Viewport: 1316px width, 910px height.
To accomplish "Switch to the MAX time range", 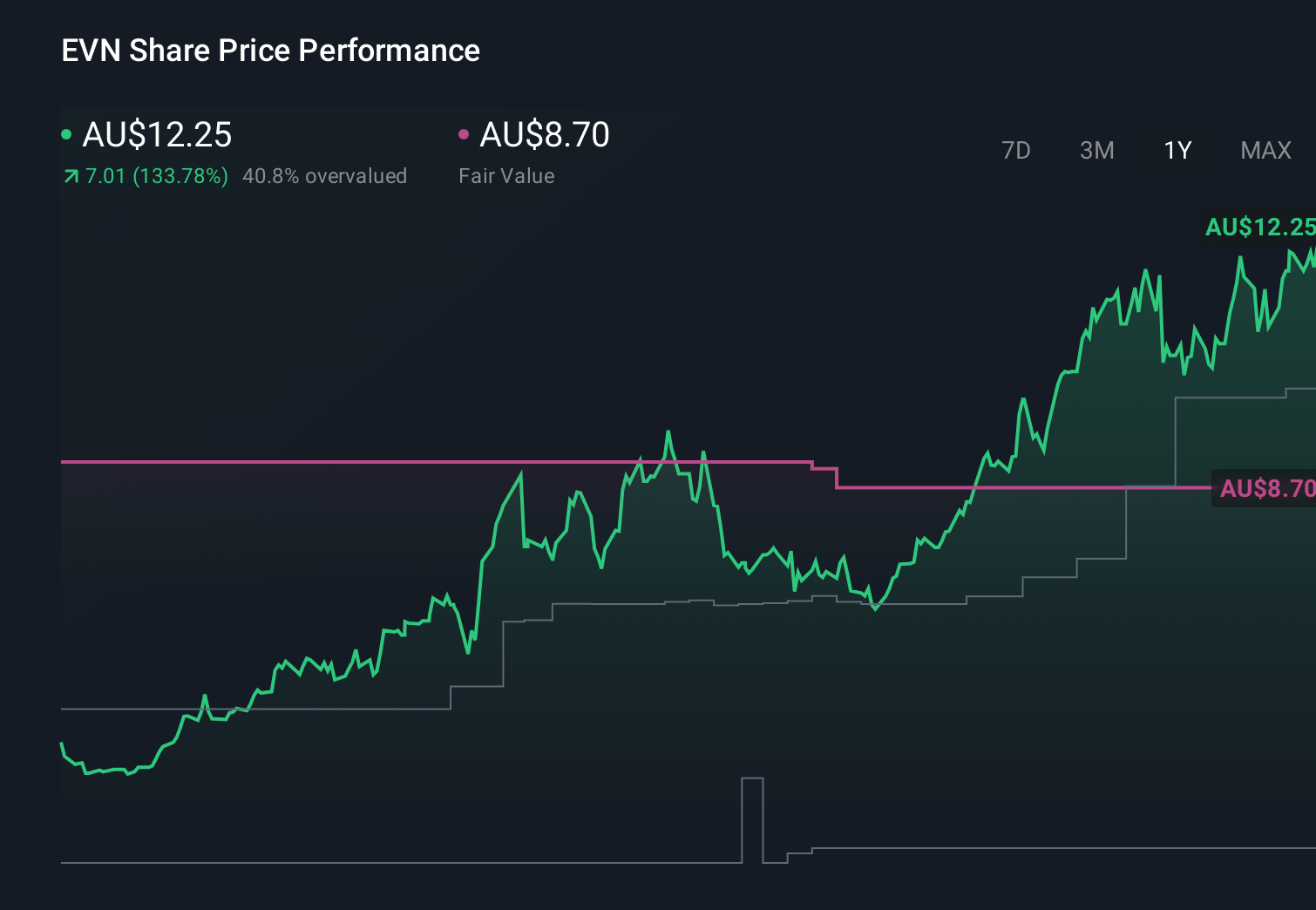I will click(x=1265, y=150).
